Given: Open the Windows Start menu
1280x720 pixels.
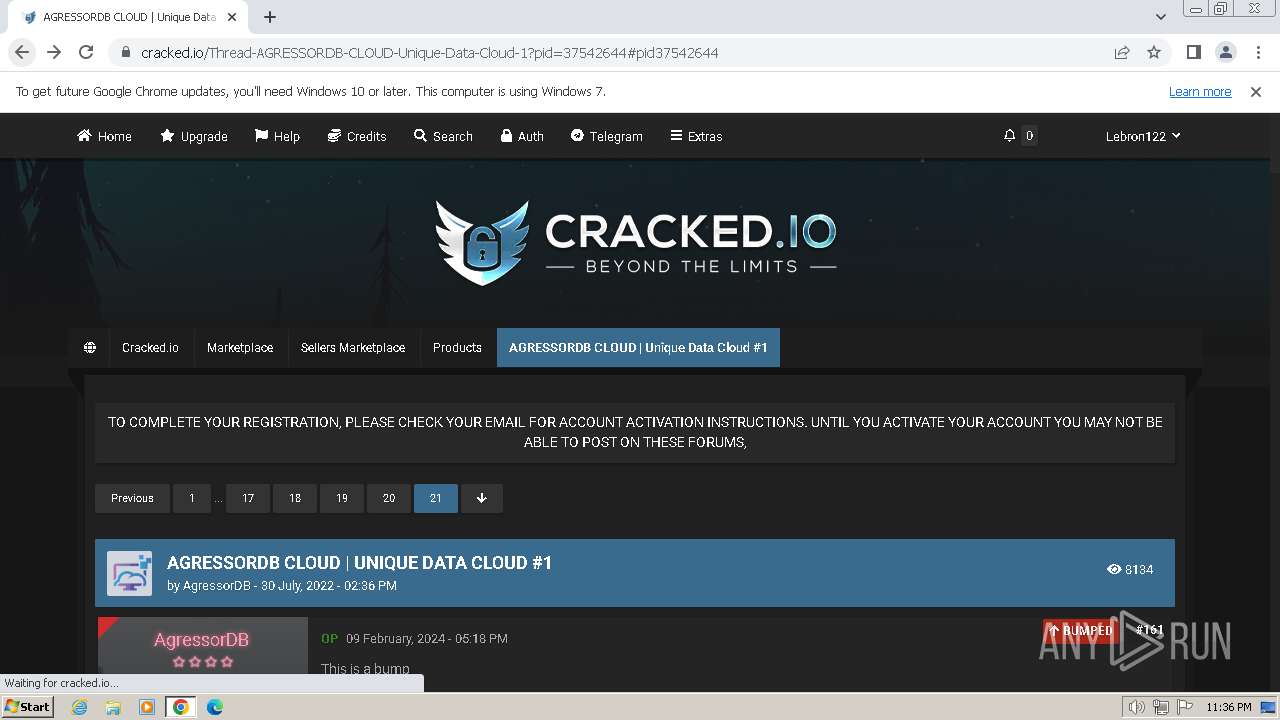Looking at the screenshot, I should [27, 707].
